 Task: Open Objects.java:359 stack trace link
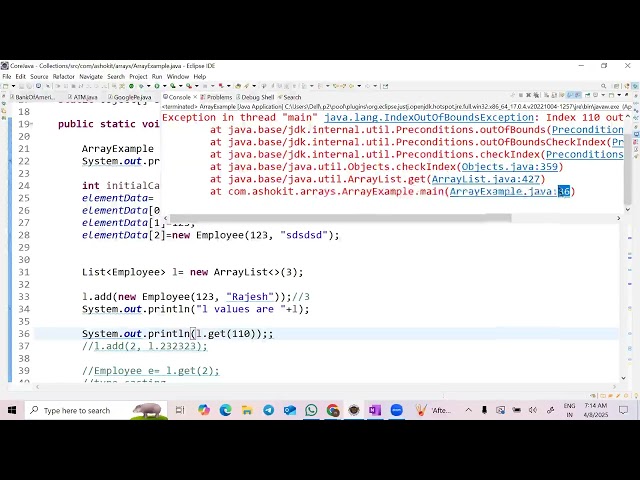click(509, 167)
